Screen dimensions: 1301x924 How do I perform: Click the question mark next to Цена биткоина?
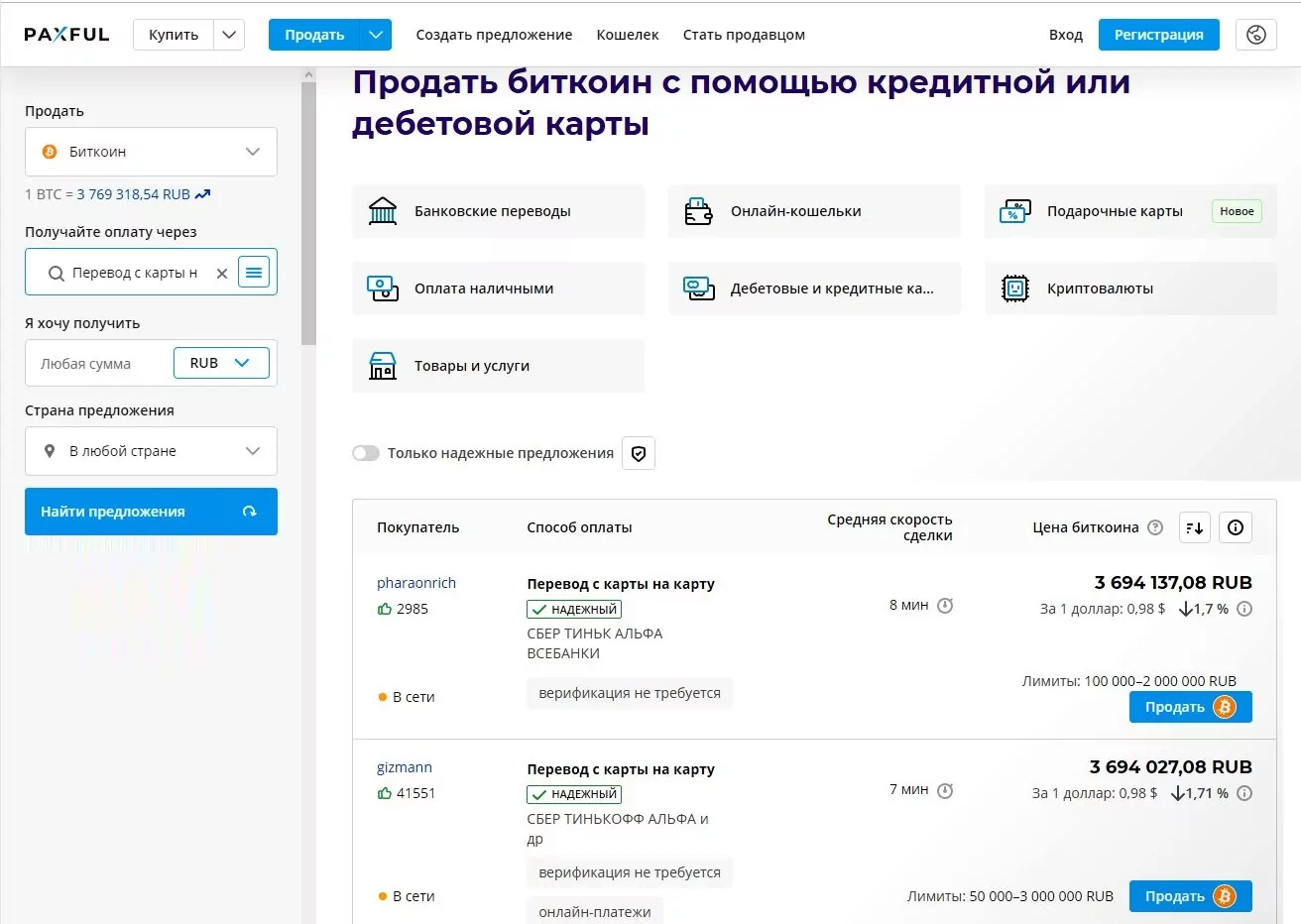tap(1155, 527)
